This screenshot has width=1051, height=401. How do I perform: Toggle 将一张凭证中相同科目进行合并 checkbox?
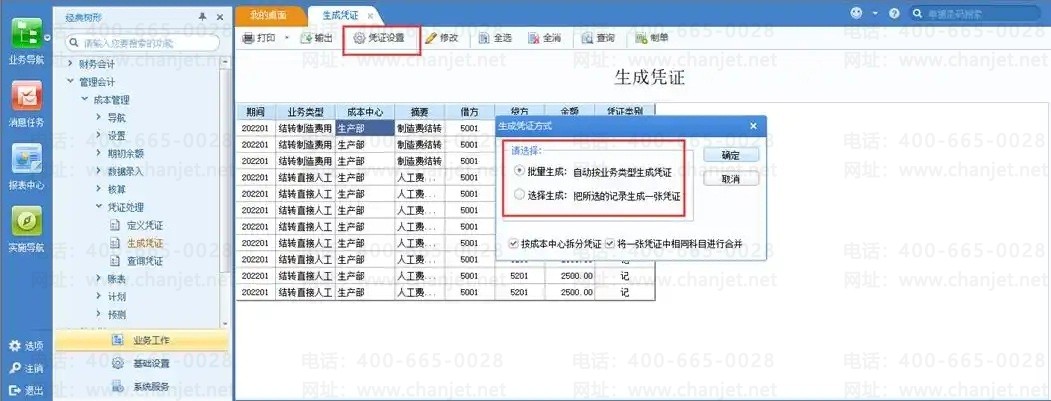coord(608,243)
